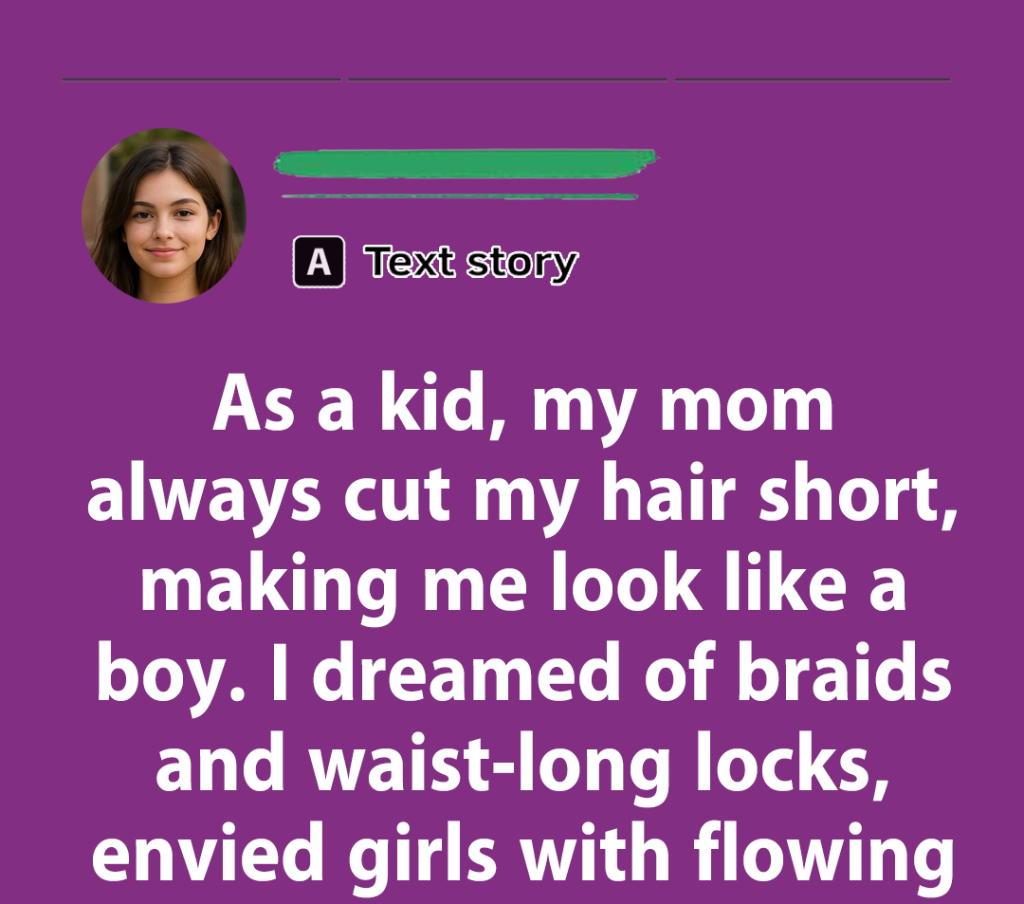
Task: Click the word "braids" in the story
Action: tap(844, 673)
